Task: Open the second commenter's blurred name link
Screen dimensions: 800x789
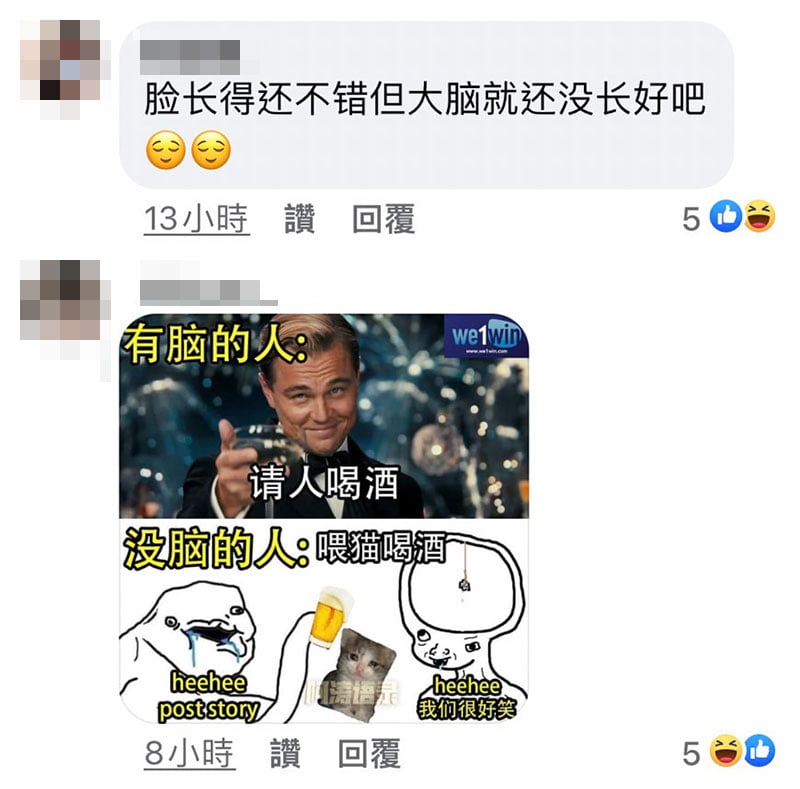Action: pos(209,292)
